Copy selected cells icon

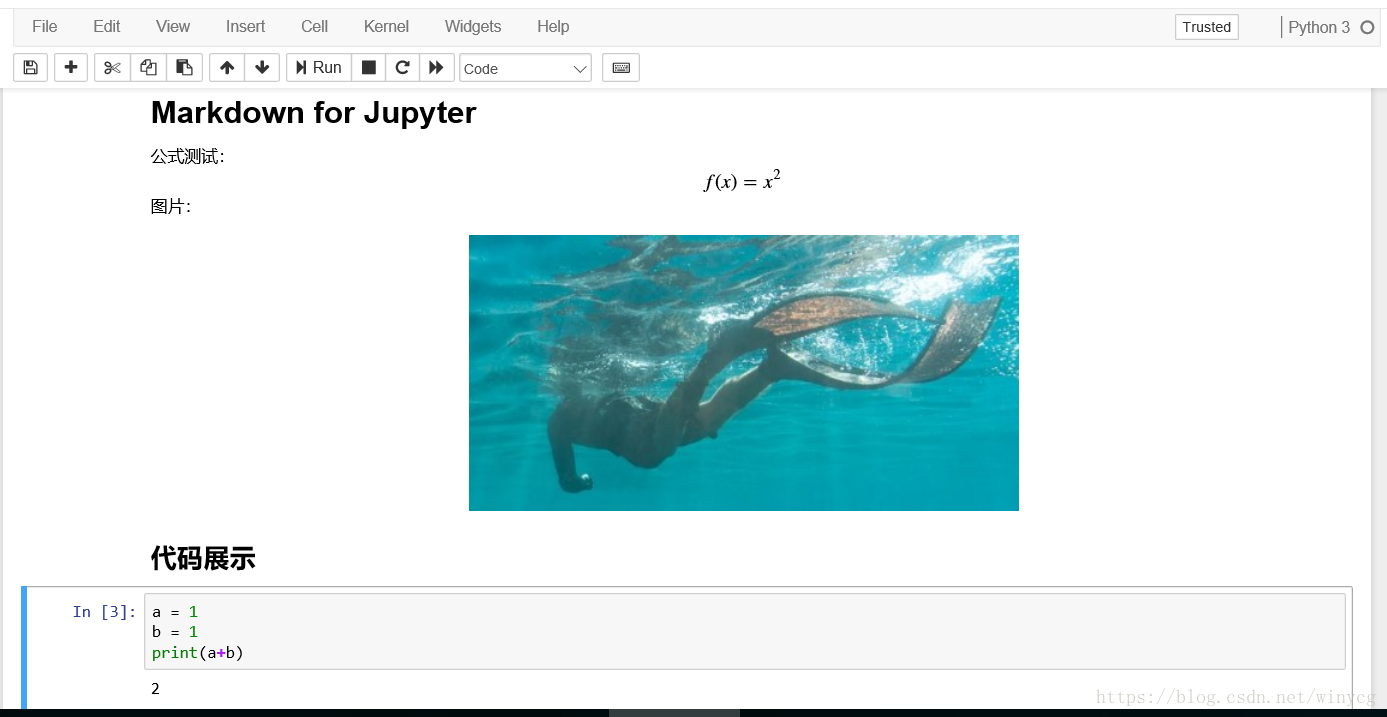pyautogui.click(x=148, y=68)
